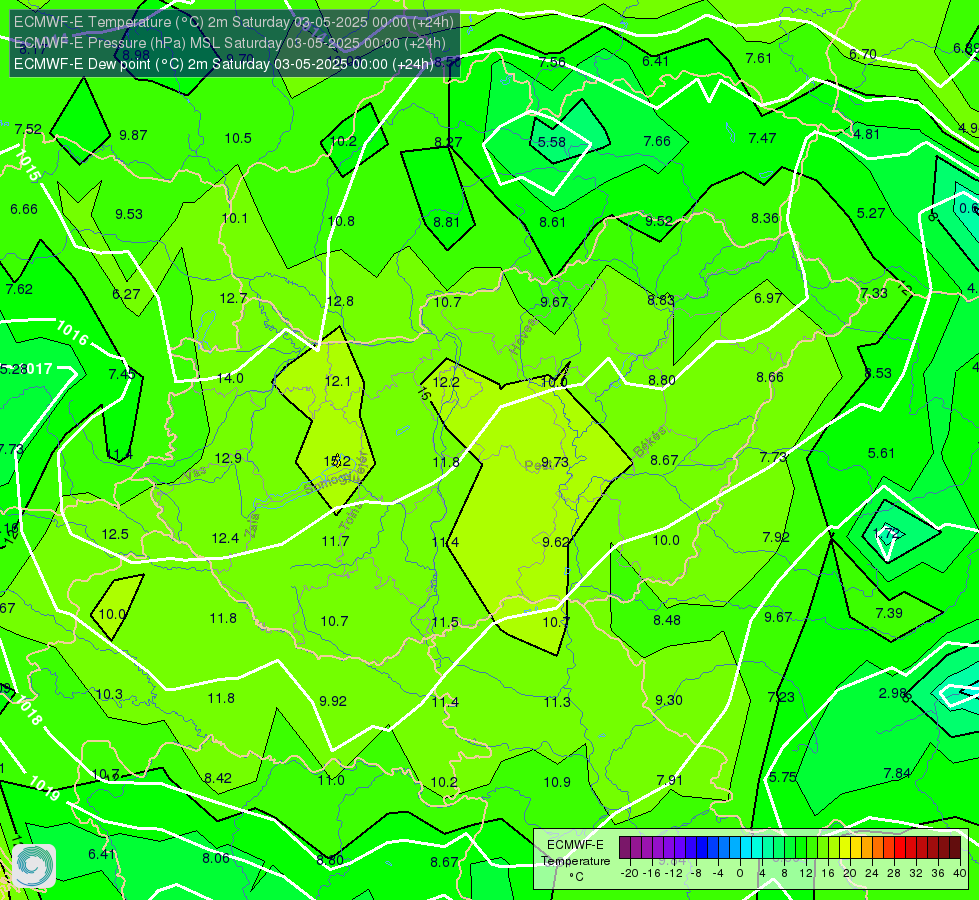Click the 9.73 value near Pest
This screenshot has width=979, height=900.
point(554,462)
